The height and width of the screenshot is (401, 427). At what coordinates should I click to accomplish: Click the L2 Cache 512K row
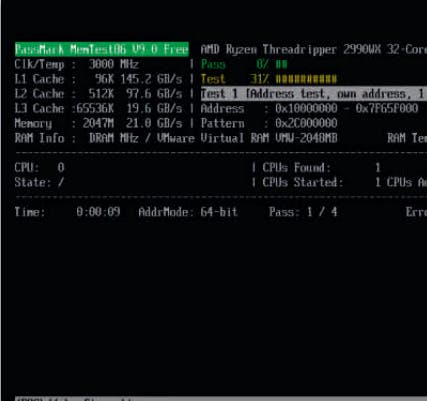click(98, 94)
